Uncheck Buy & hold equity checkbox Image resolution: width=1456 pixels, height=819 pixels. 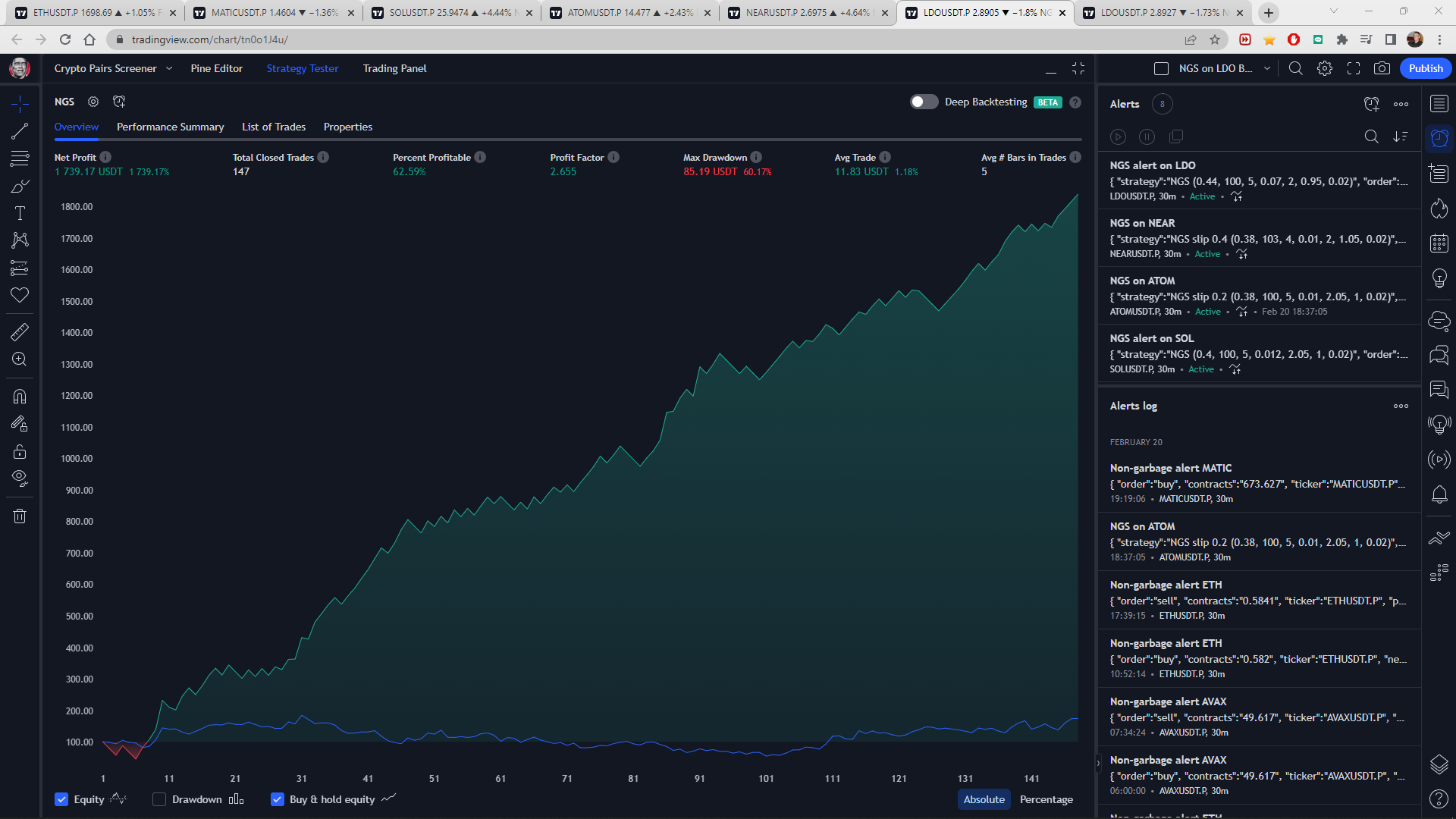(278, 799)
